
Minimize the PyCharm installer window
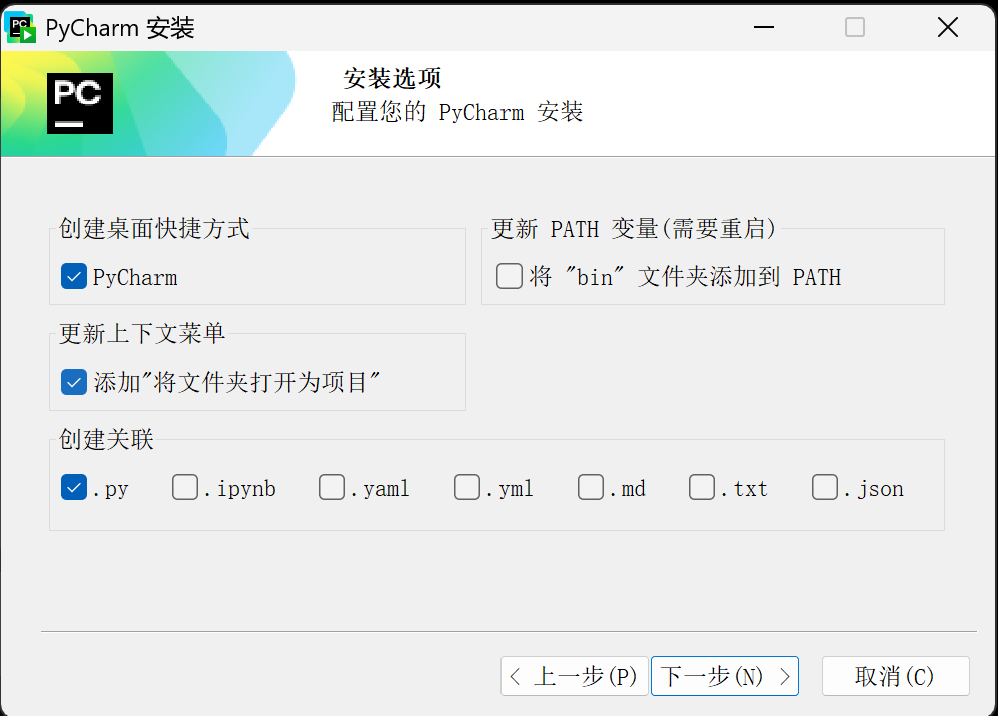[764, 27]
